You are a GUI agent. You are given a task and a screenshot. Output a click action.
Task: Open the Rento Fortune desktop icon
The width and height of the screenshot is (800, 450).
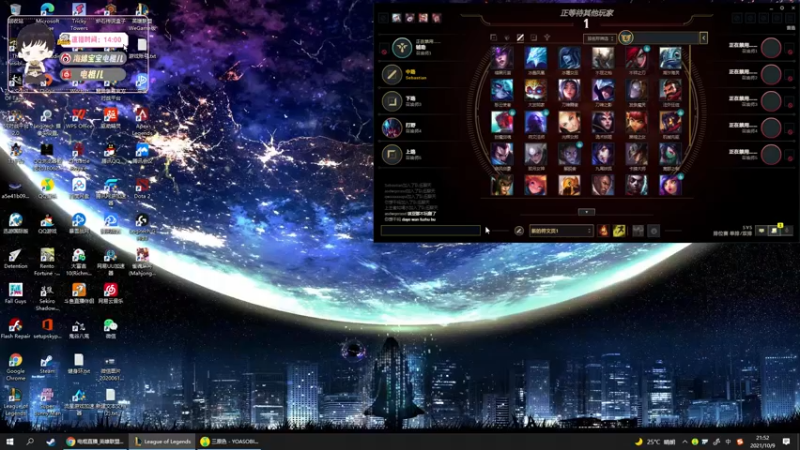pos(47,261)
